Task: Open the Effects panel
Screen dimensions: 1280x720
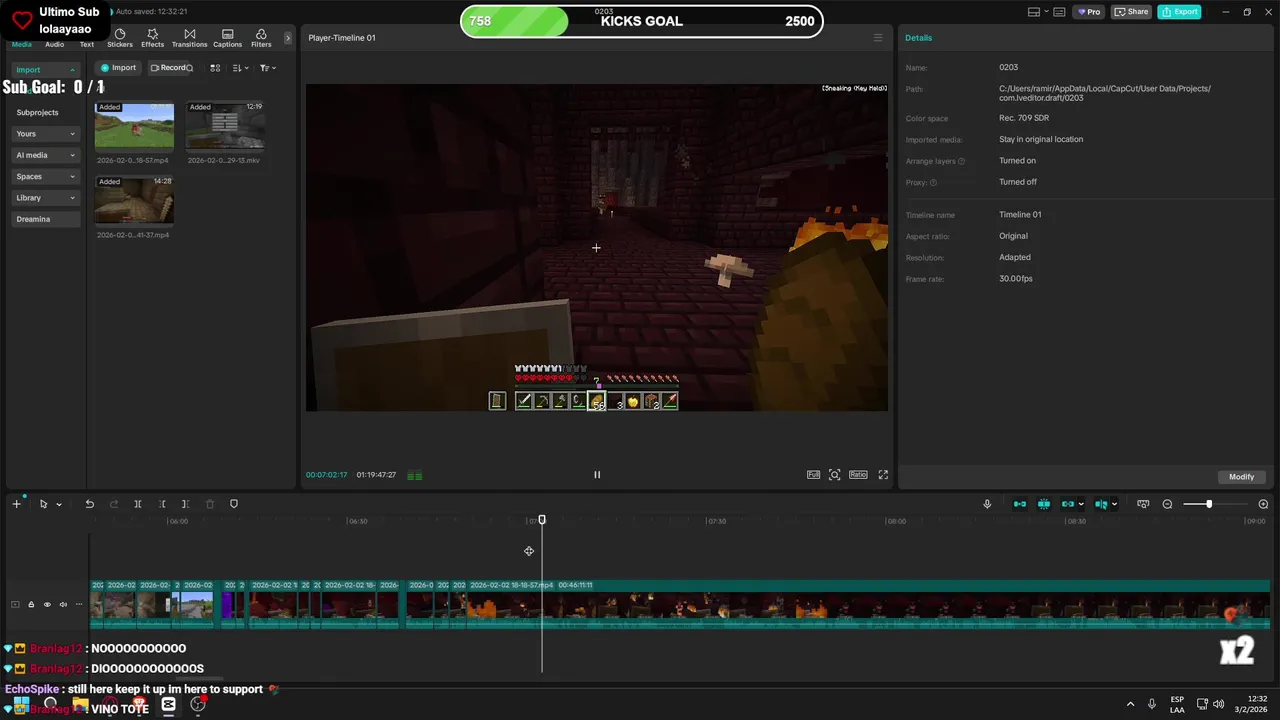Action: click(x=152, y=38)
